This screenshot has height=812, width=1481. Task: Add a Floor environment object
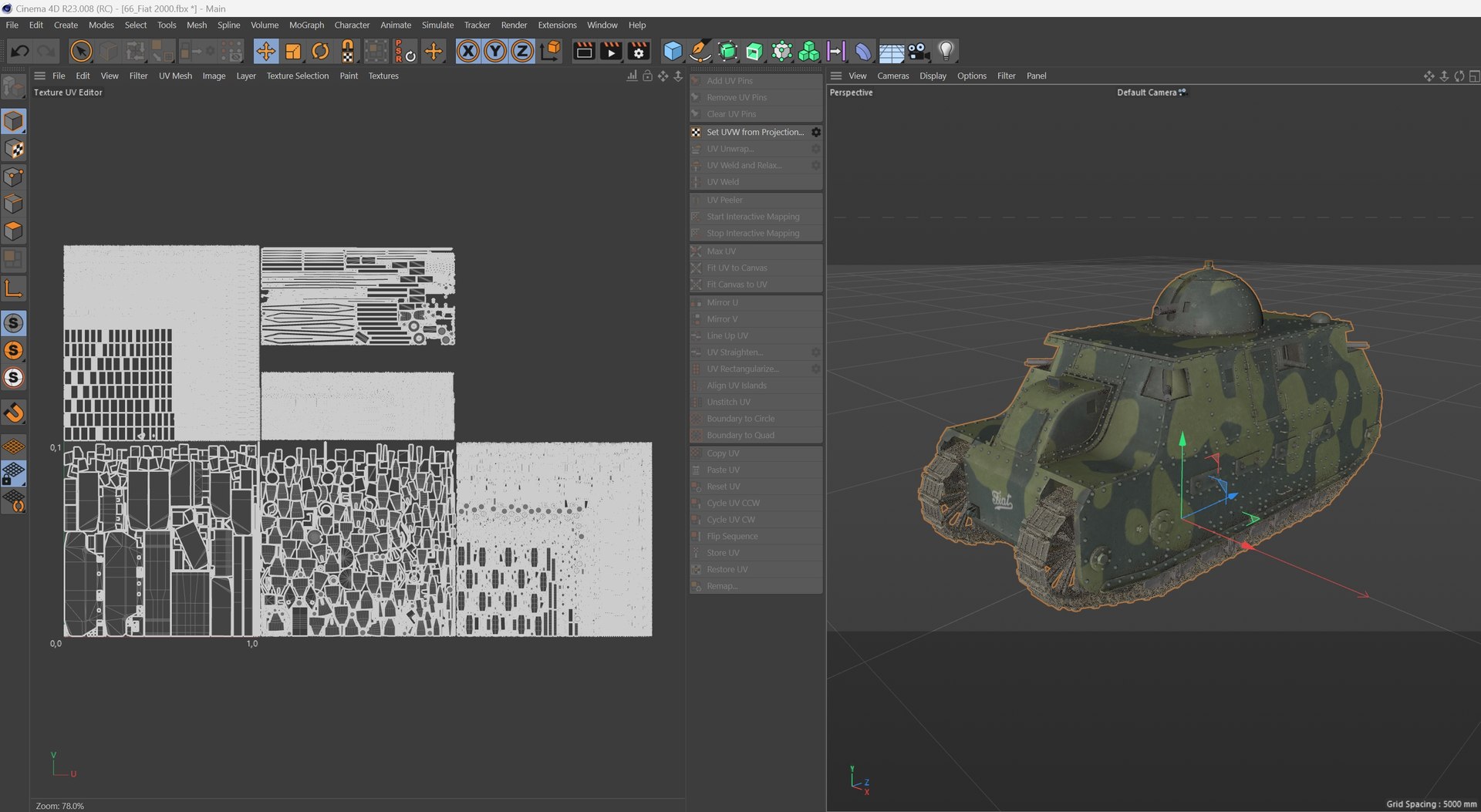[x=891, y=52]
